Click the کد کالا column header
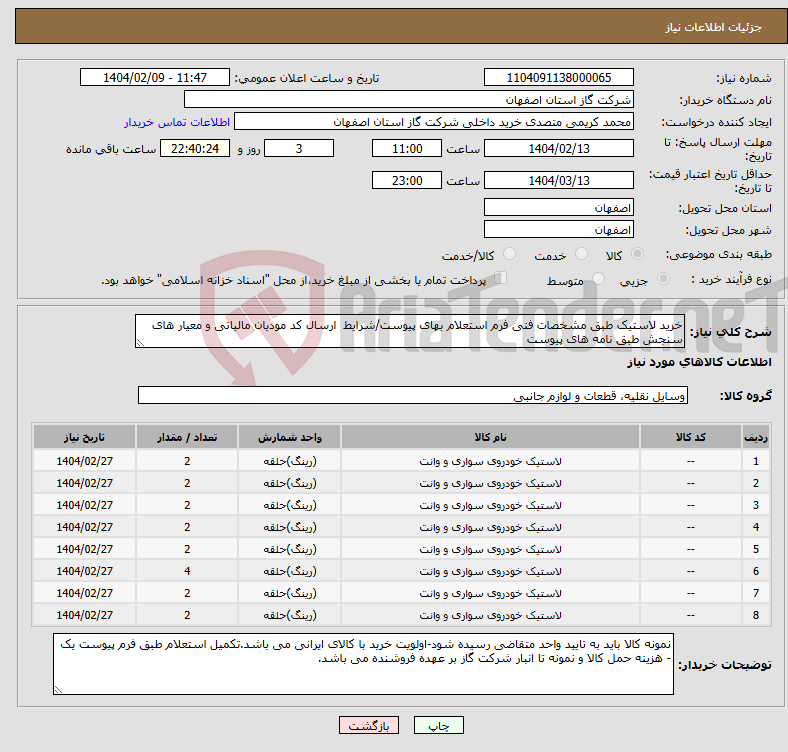Image resolution: width=788 pixels, height=752 pixels. click(691, 437)
